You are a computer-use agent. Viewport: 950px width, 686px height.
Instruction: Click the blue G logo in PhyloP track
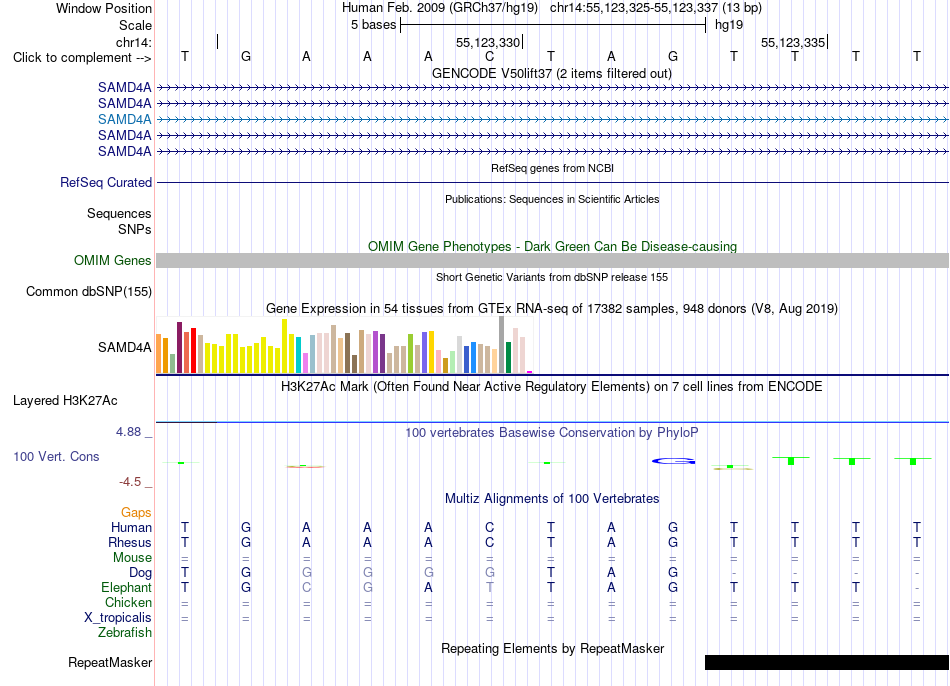pyautogui.click(x=673, y=461)
